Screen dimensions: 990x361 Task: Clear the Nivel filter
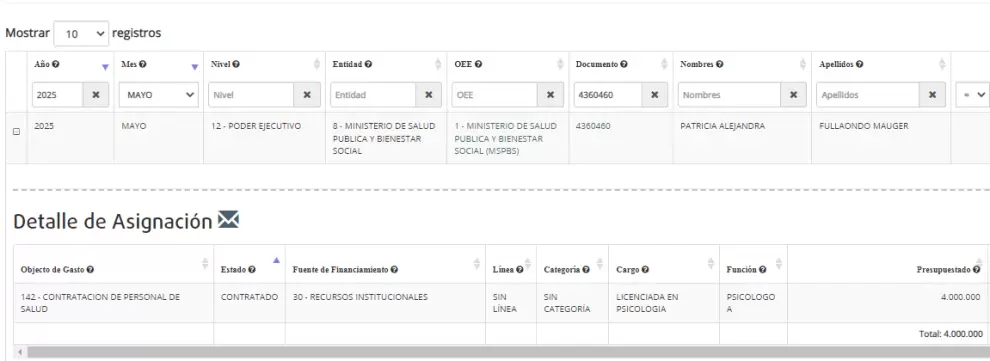pos(307,95)
